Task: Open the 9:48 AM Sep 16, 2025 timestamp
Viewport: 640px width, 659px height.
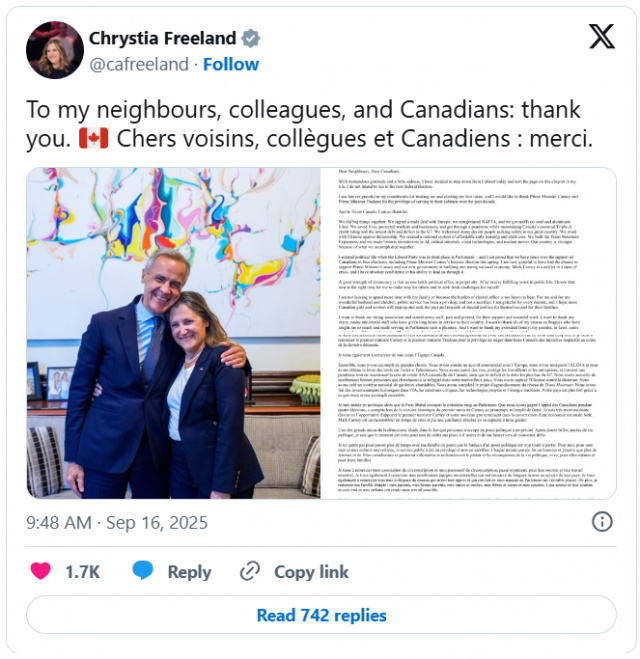Action: [x=117, y=522]
